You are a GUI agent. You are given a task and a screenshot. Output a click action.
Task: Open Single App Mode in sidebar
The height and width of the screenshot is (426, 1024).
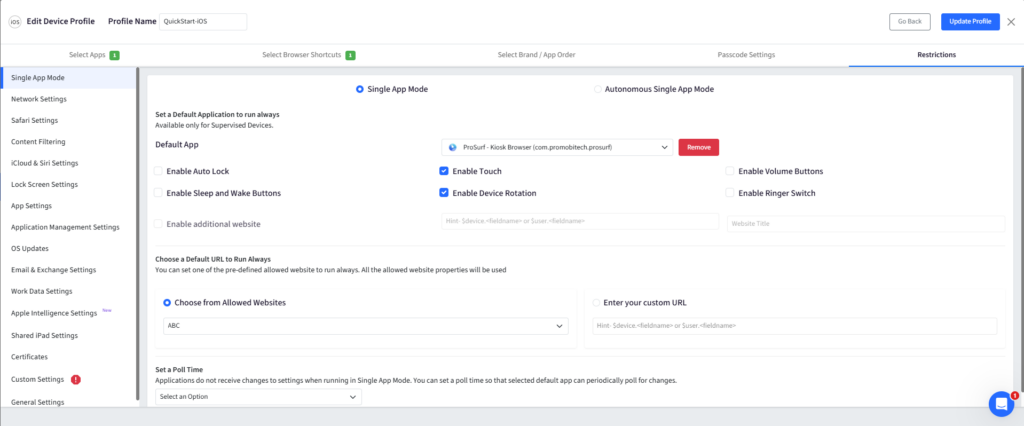(x=69, y=78)
